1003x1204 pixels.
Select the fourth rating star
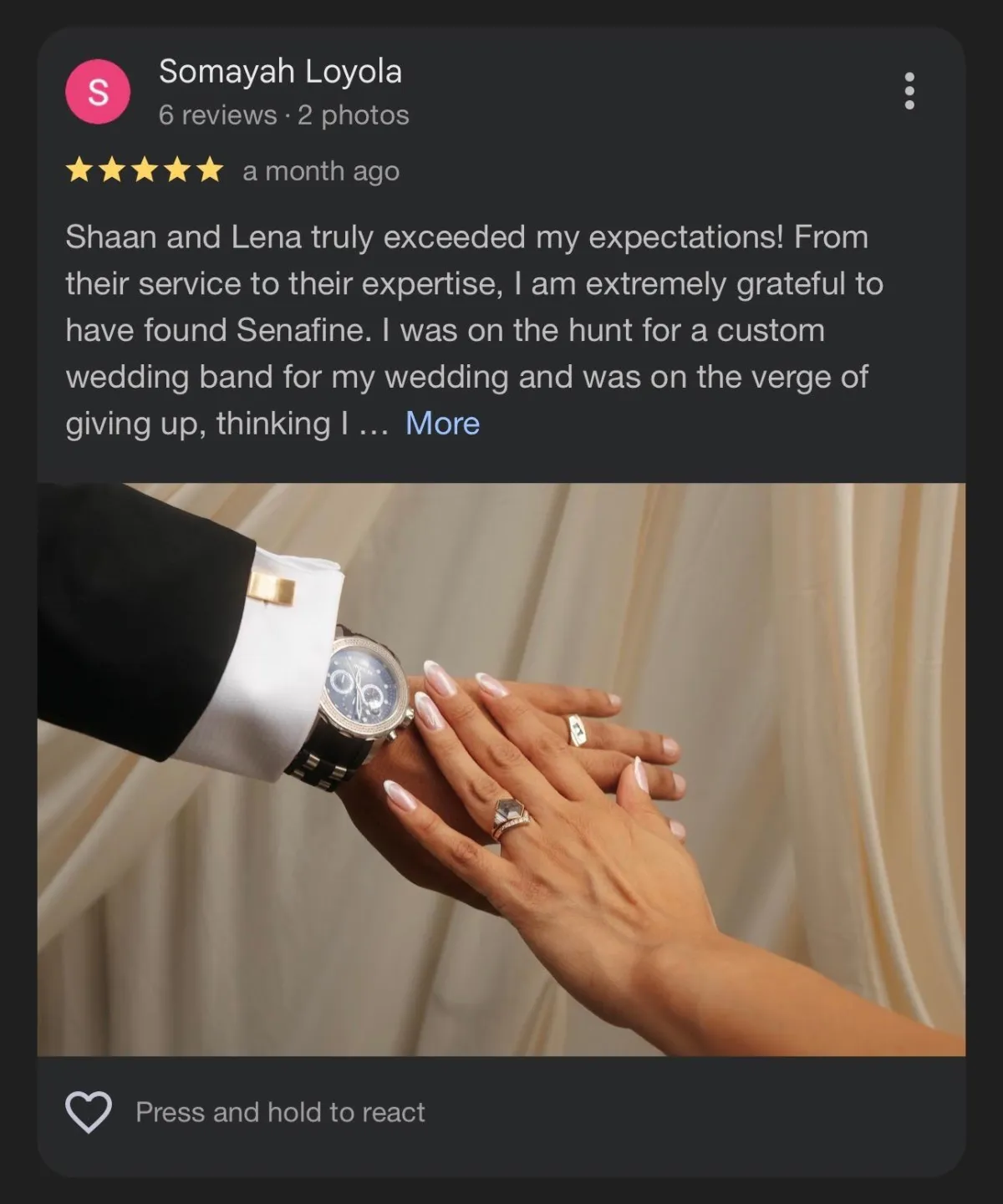pyautogui.click(x=177, y=171)
